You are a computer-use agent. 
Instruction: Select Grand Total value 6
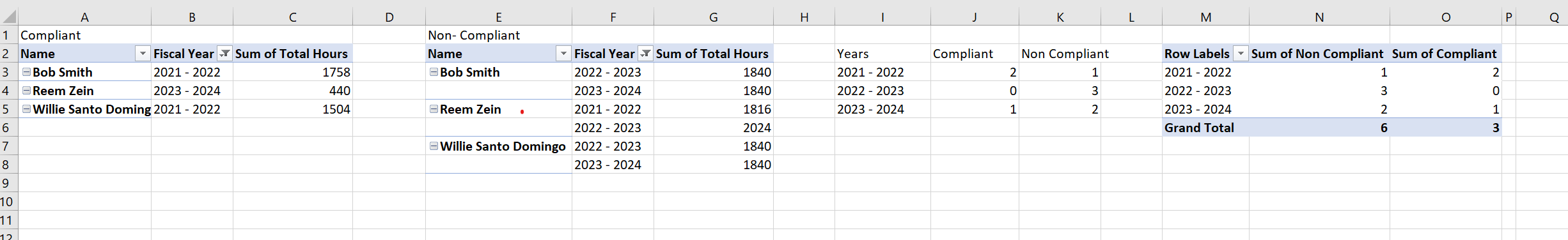click(x=1320, y=128)
